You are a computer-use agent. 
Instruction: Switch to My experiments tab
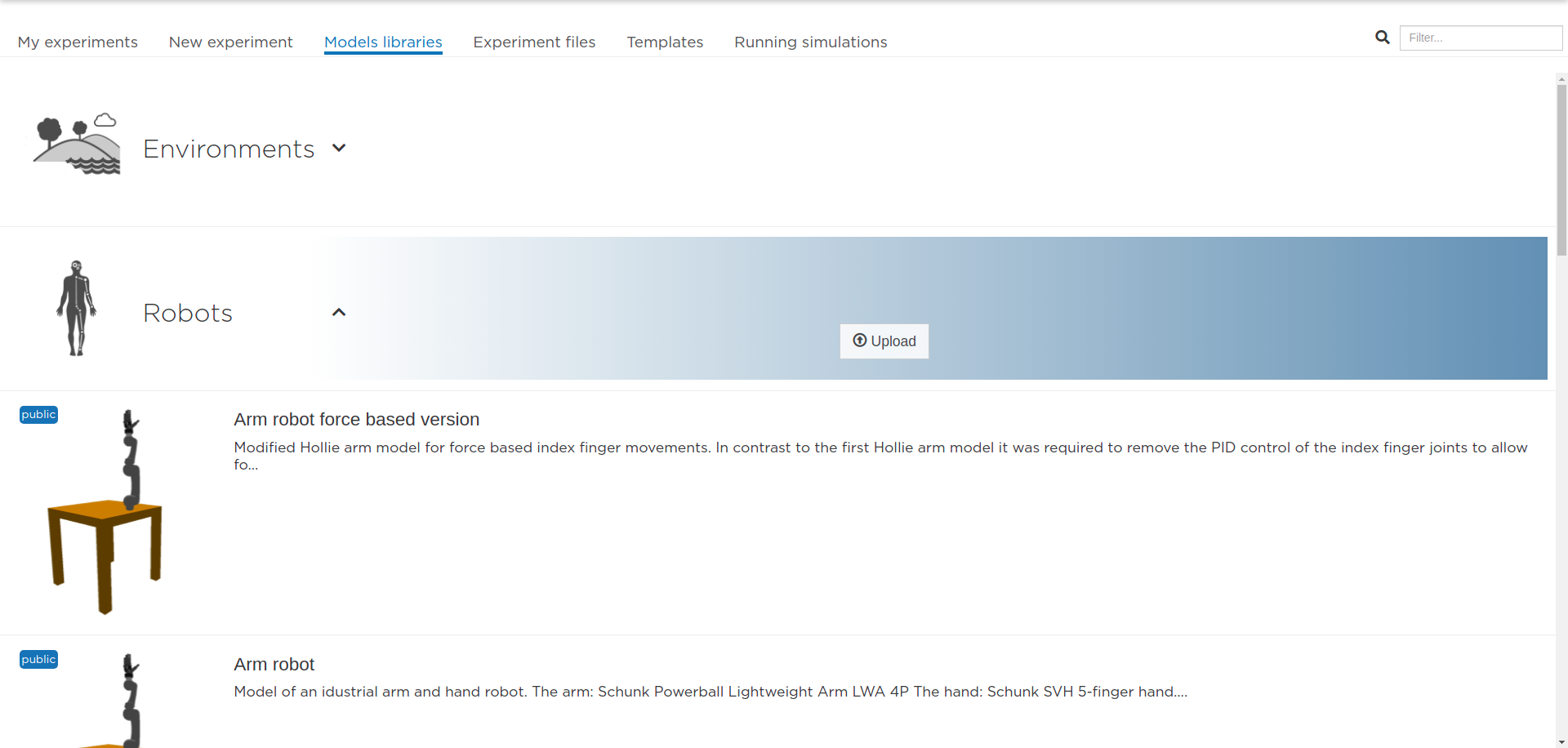click(x=78, y=42)
